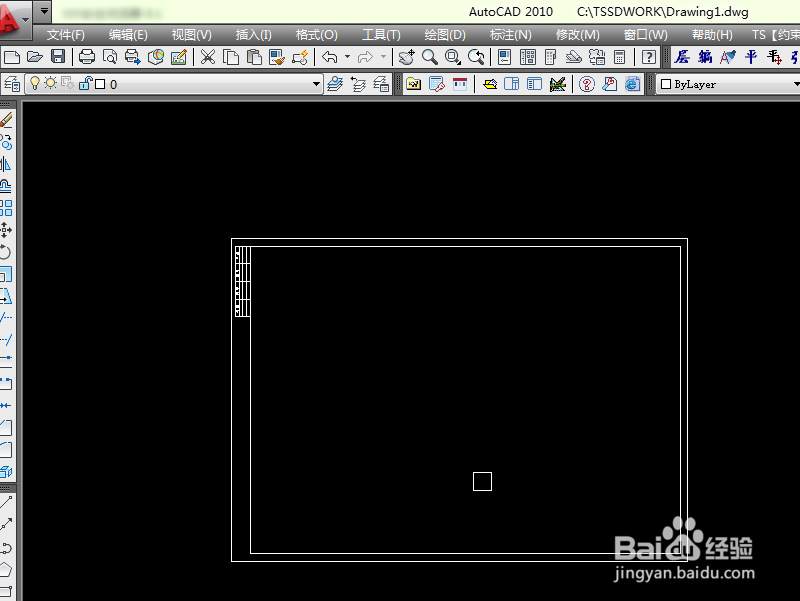Open the Tool Palettes window icon
800x601 pixels.
[x=551, y=57]
